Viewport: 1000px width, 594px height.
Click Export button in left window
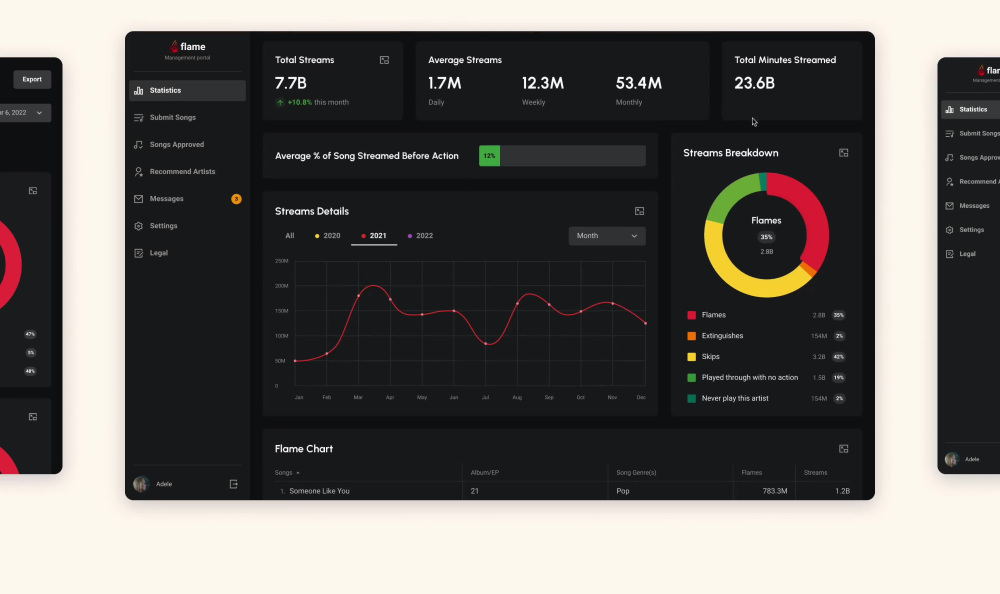(x=32, y=80)
